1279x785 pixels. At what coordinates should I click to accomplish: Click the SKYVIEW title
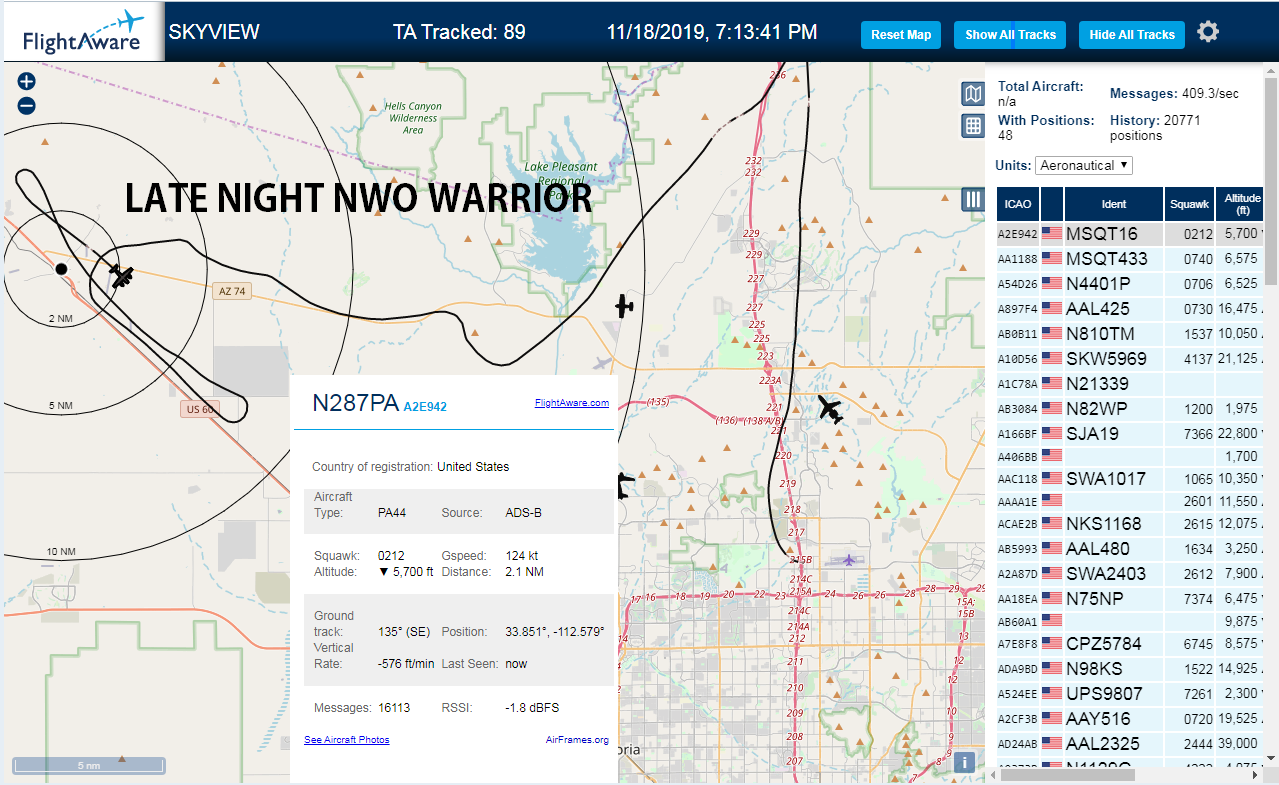point(214,32)
